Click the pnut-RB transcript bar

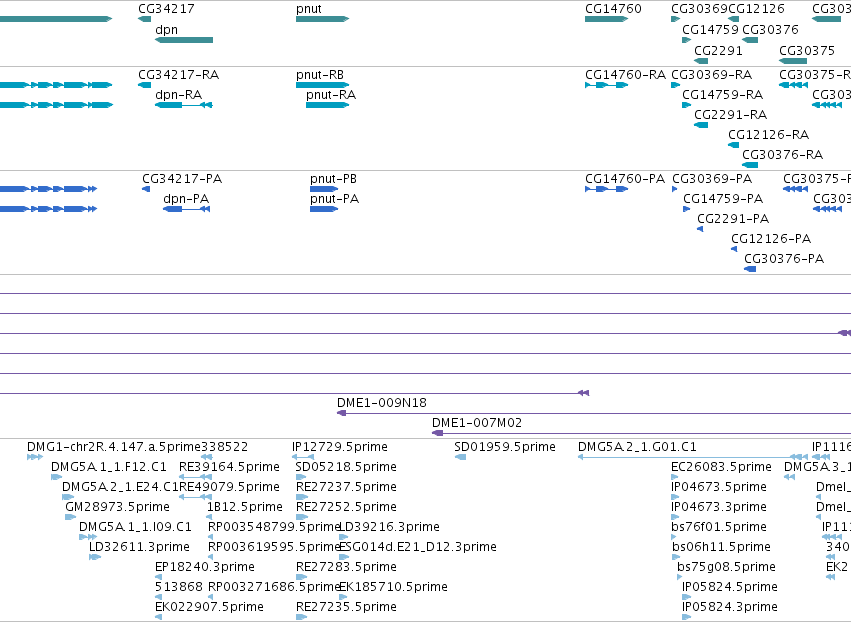[322, 85]
